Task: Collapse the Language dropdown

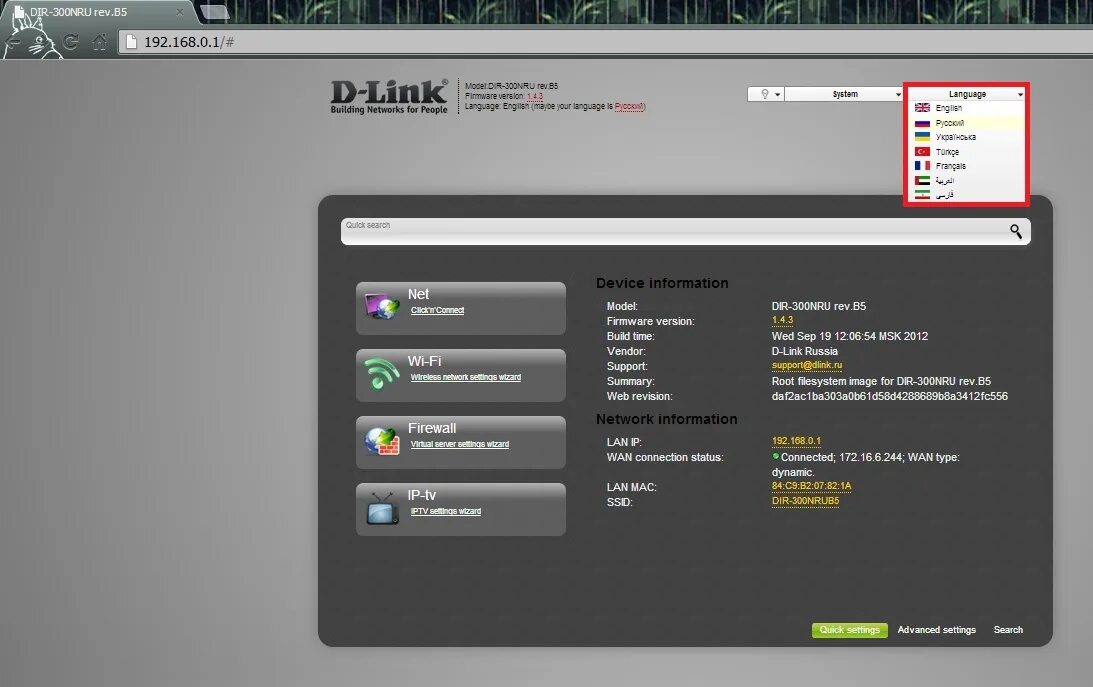Action: click(x=967, y=94)
